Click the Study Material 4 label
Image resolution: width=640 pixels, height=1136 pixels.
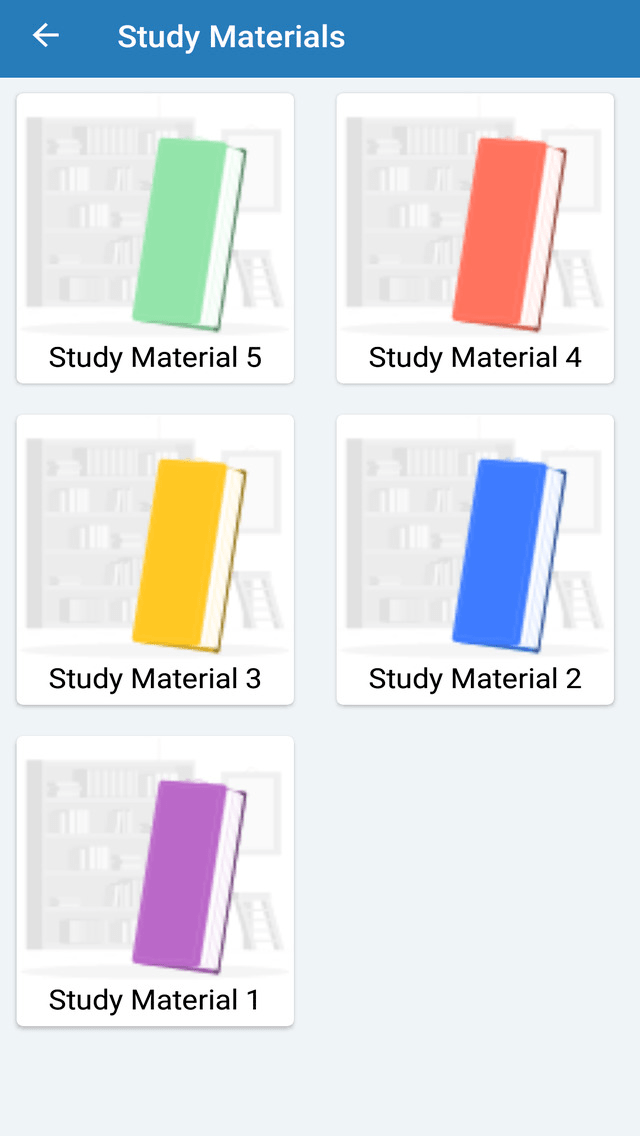[x=475, y=357]
